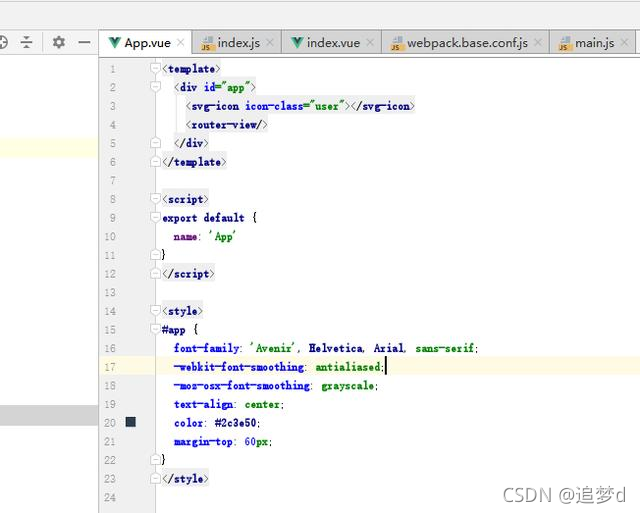Toggle fold marker at closing style line 23
640x513 pixels.
[x=155, y=478]
